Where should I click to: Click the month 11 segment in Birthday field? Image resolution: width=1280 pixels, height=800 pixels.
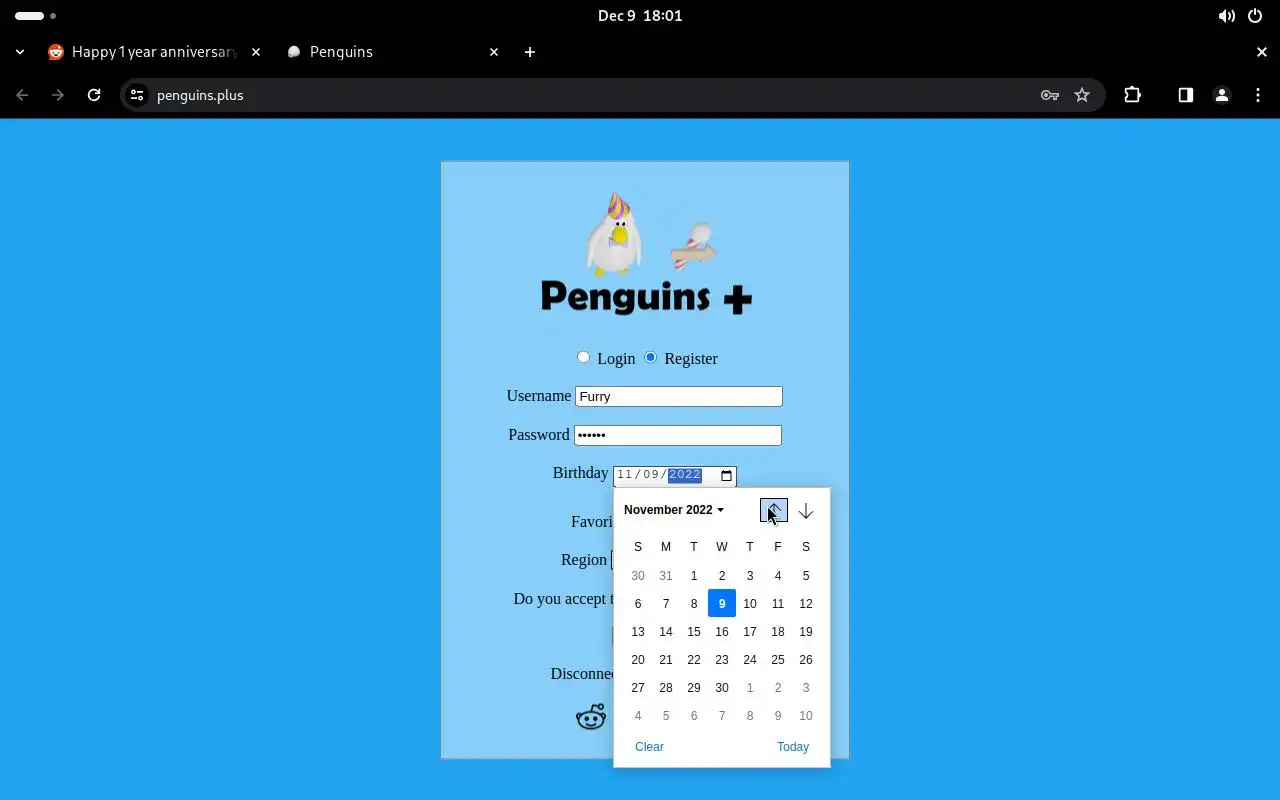point(625,475)
